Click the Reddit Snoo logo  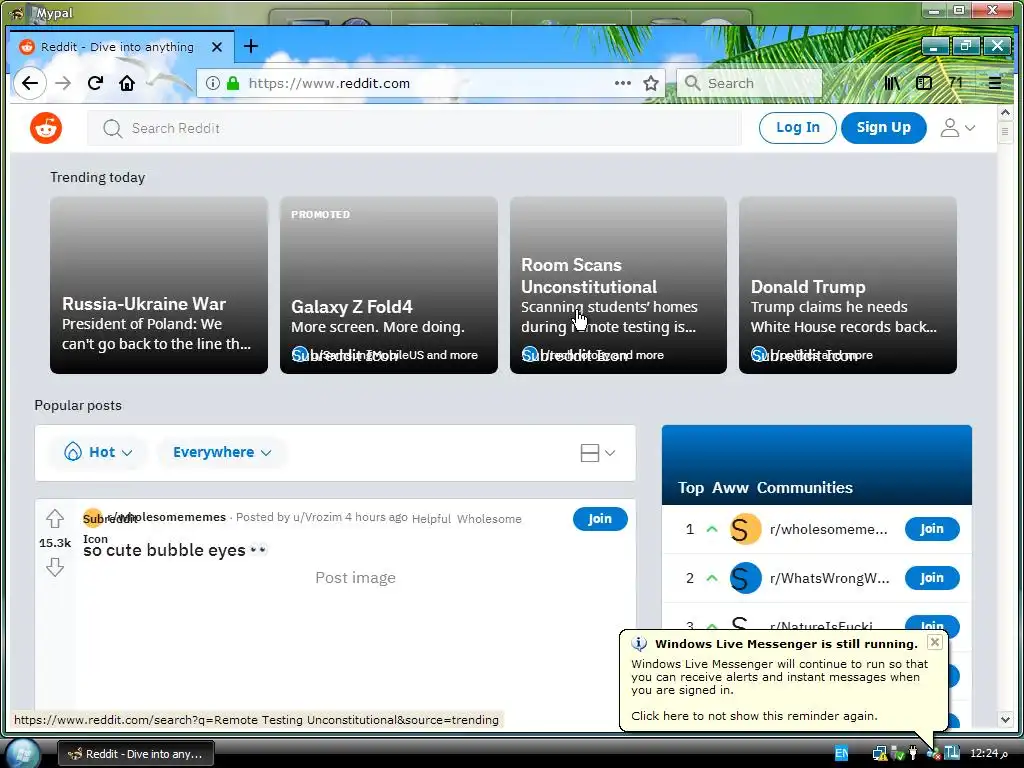[46, 128]
